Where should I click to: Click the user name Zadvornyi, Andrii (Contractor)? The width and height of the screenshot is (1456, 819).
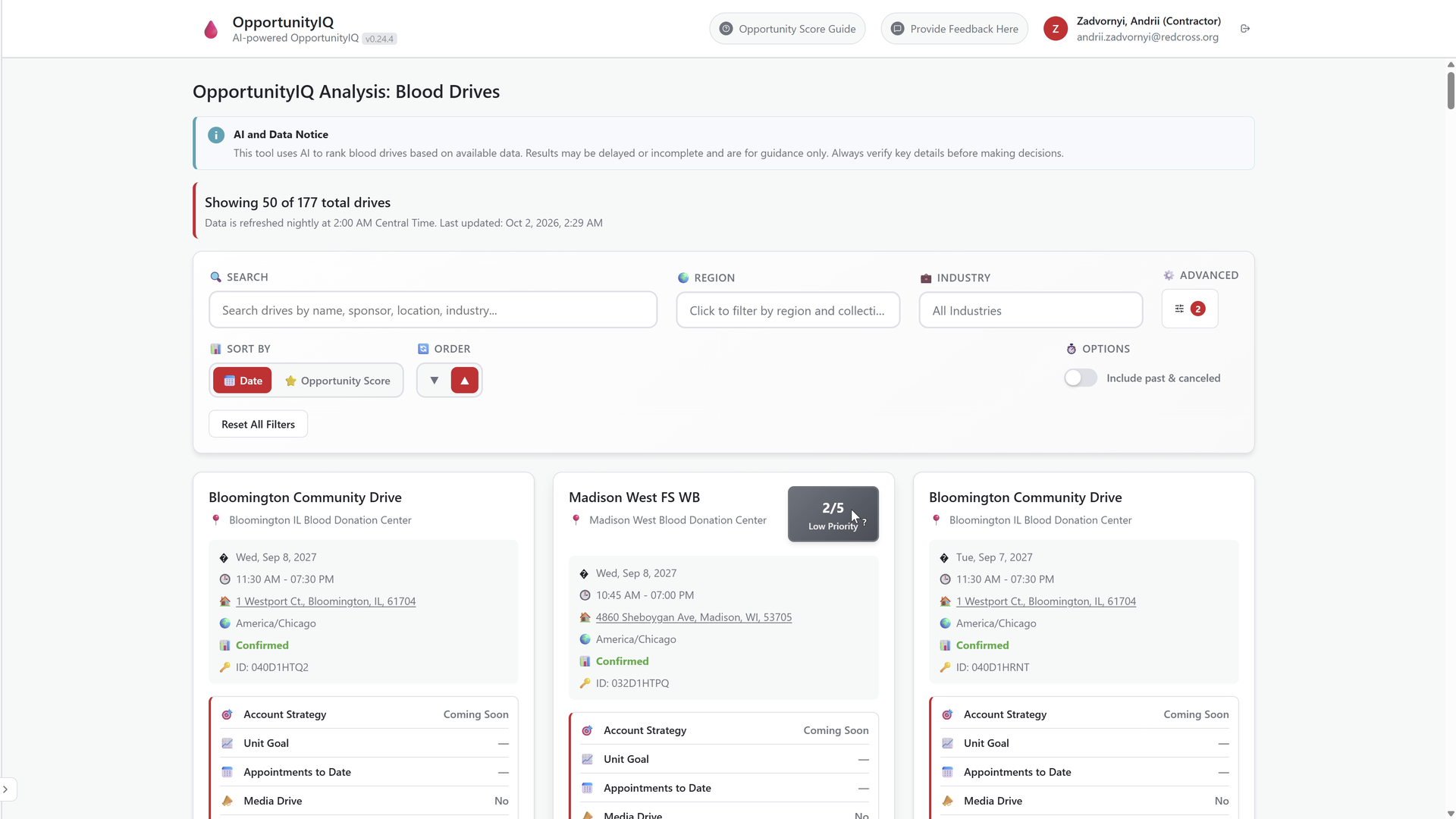(1148, 21)
